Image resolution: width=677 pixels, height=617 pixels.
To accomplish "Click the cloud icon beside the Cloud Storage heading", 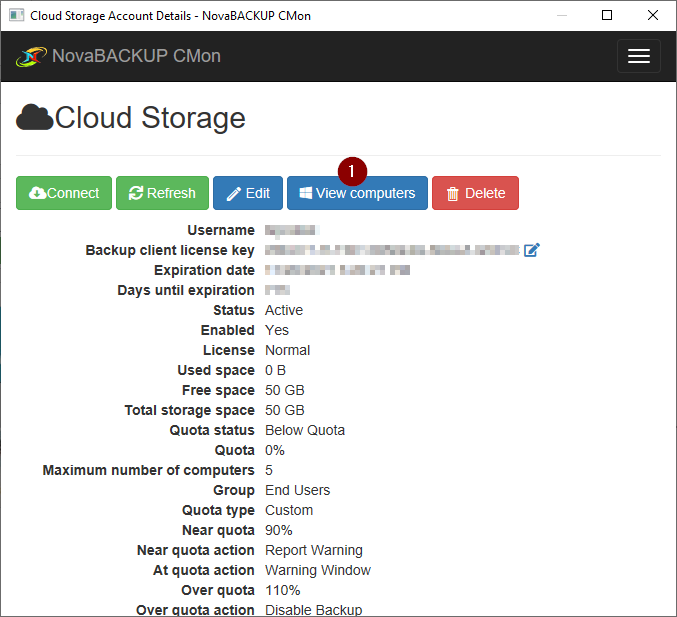I will (x=35, y=117).
